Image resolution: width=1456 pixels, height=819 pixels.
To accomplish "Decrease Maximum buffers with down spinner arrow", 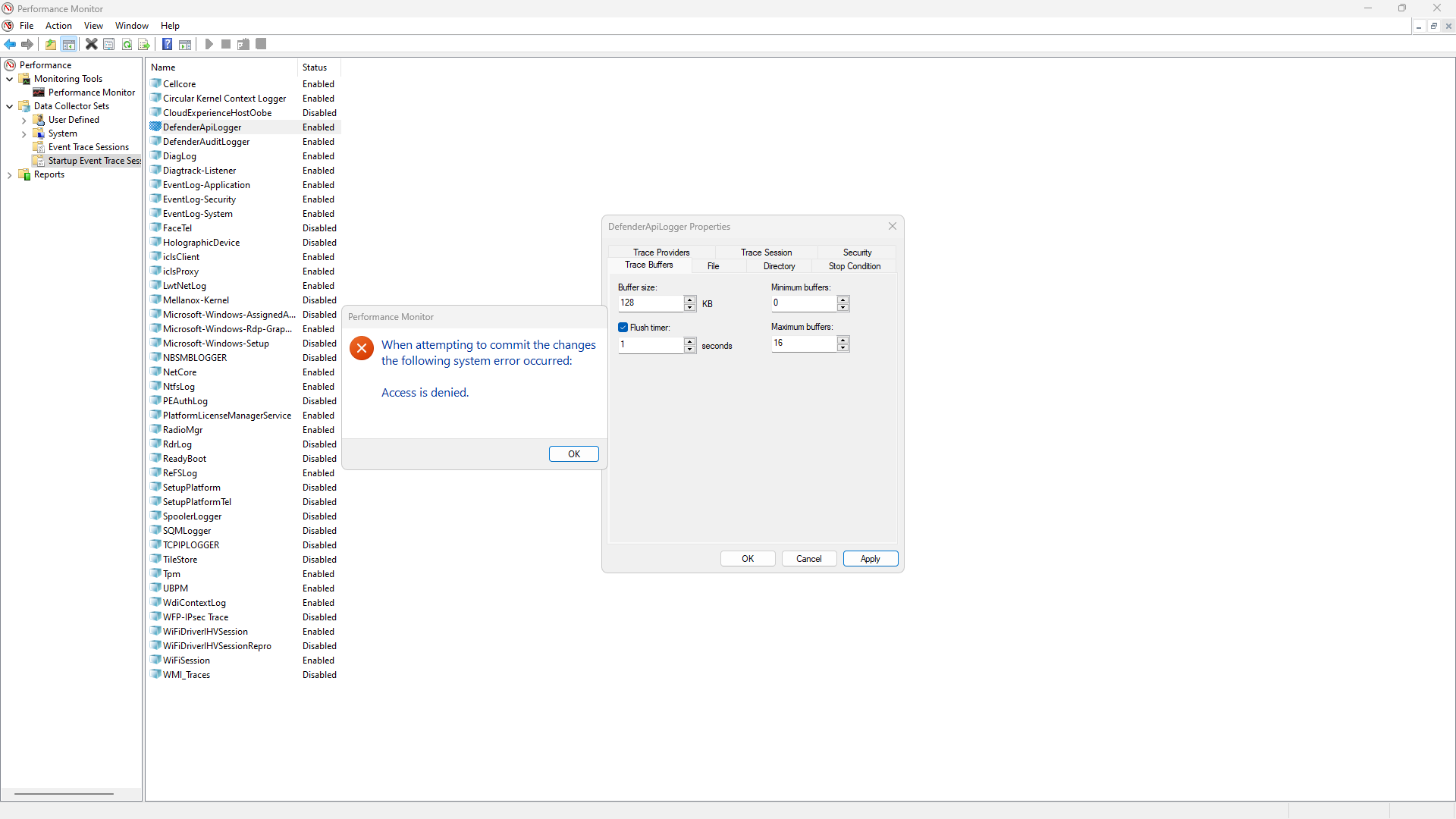I will tap(843, 348).
